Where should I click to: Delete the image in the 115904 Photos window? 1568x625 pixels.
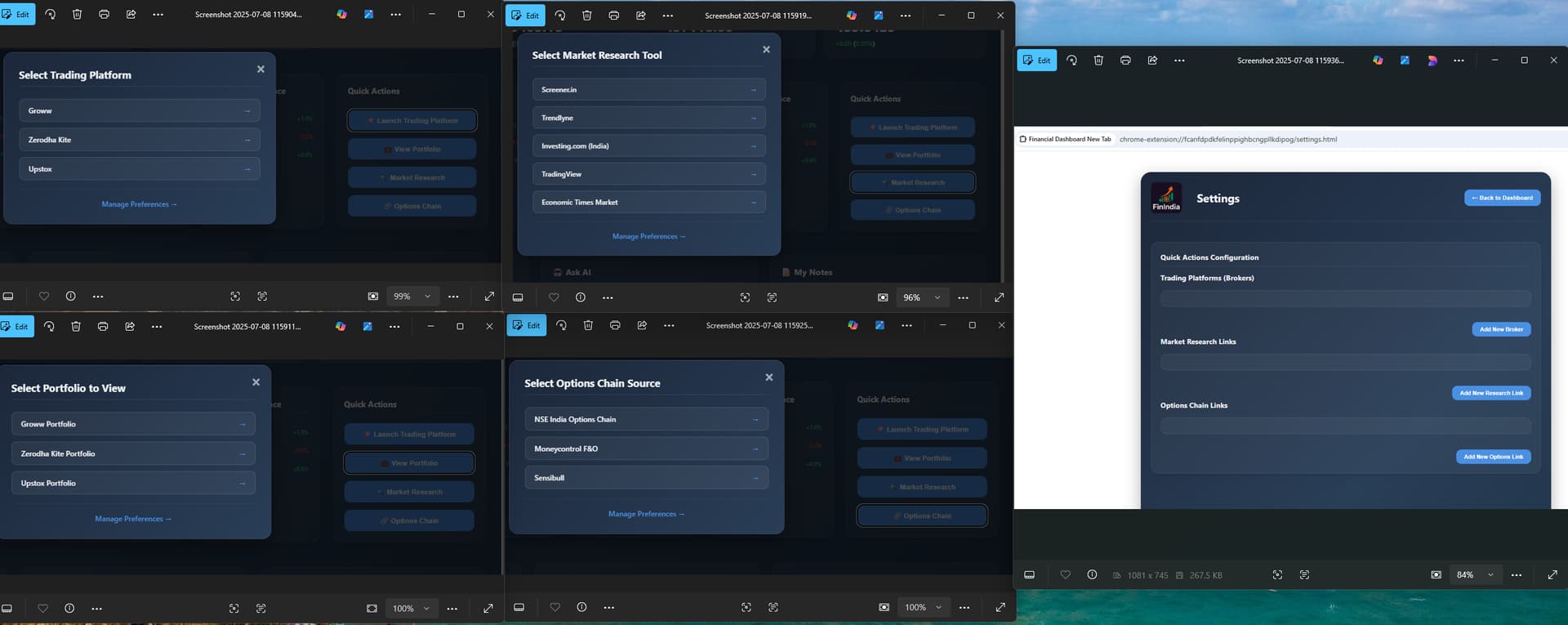[x=78, y=15]
